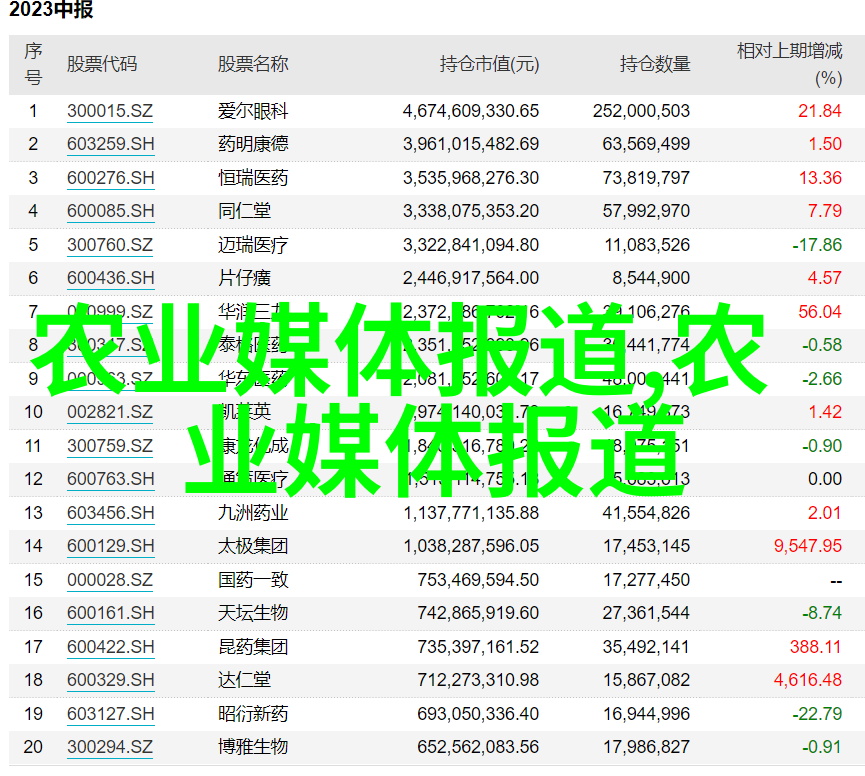Select market value 3,535,968,276.30
The height and width of the screenshot is (776, 865).
coord(471,178)
